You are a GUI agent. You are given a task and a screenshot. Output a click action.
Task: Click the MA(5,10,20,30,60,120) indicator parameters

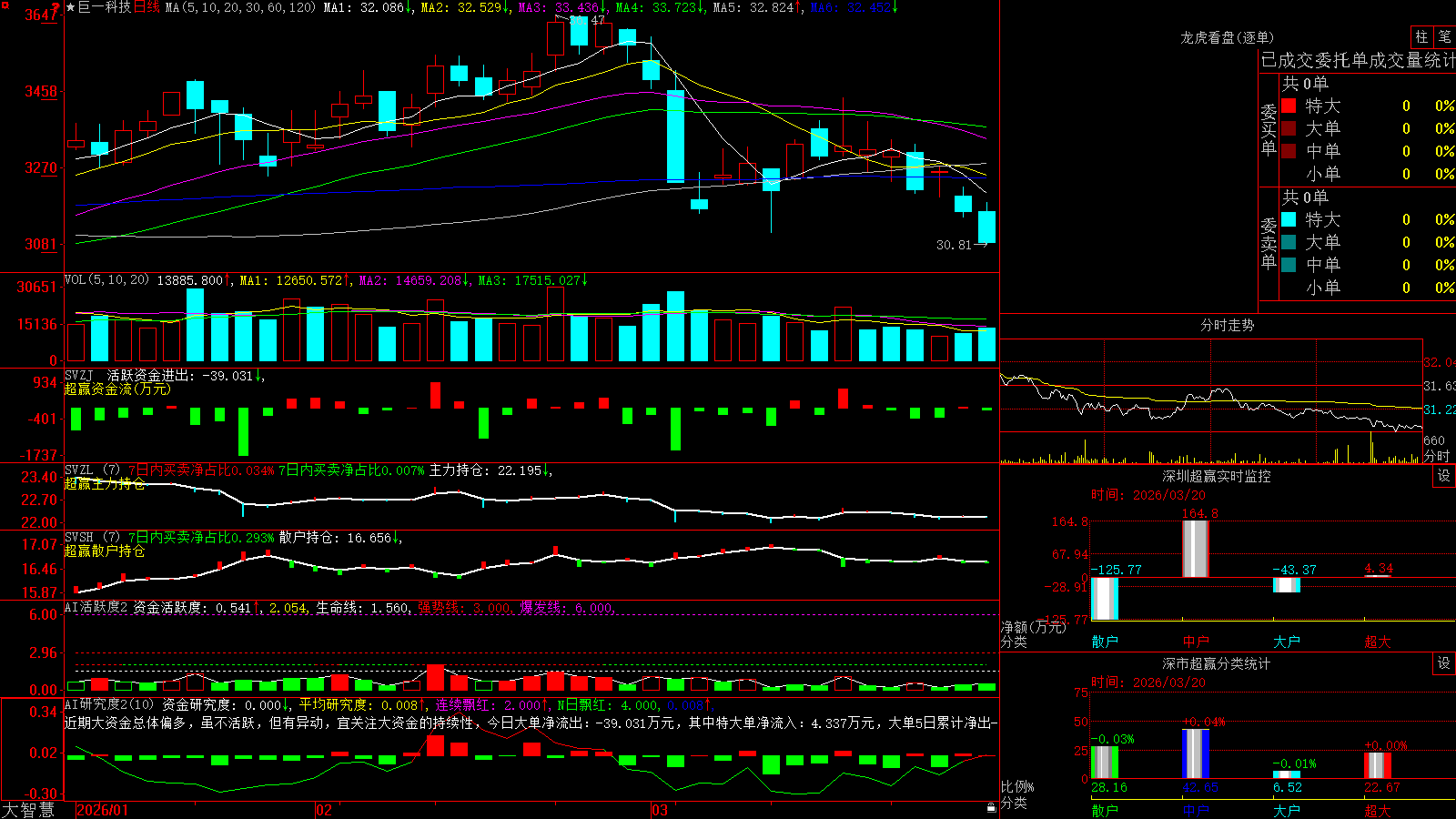pos(240,7)
